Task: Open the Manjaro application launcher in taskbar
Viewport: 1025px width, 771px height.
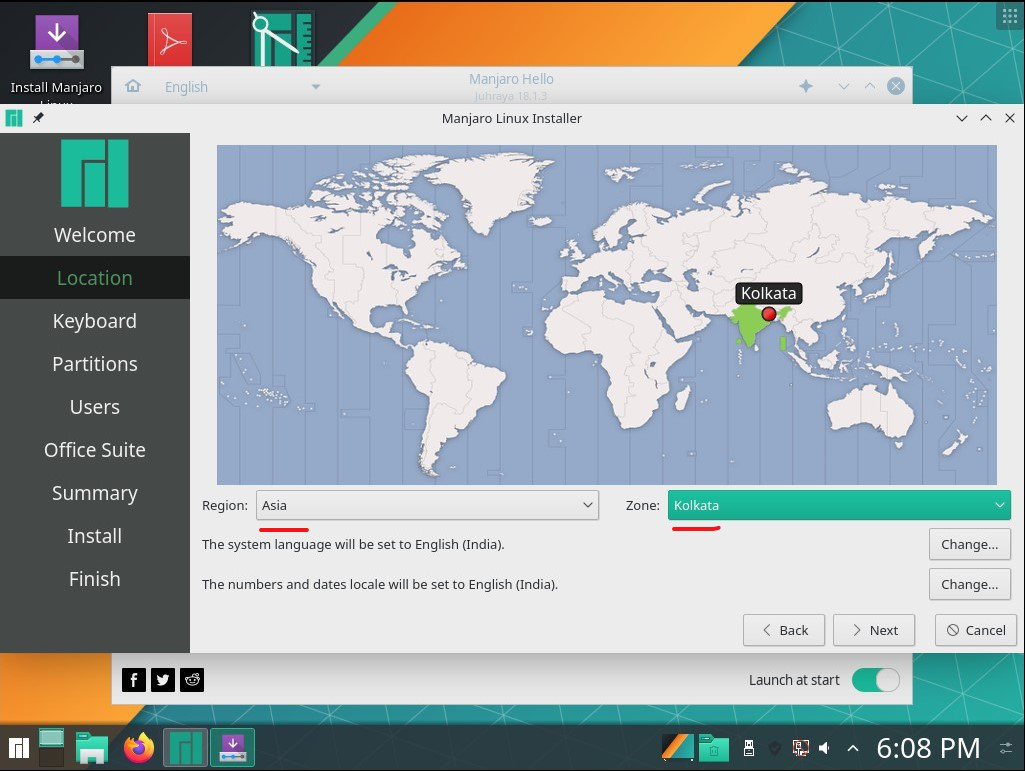Action: pyautogui.click(x=19, y=747)
